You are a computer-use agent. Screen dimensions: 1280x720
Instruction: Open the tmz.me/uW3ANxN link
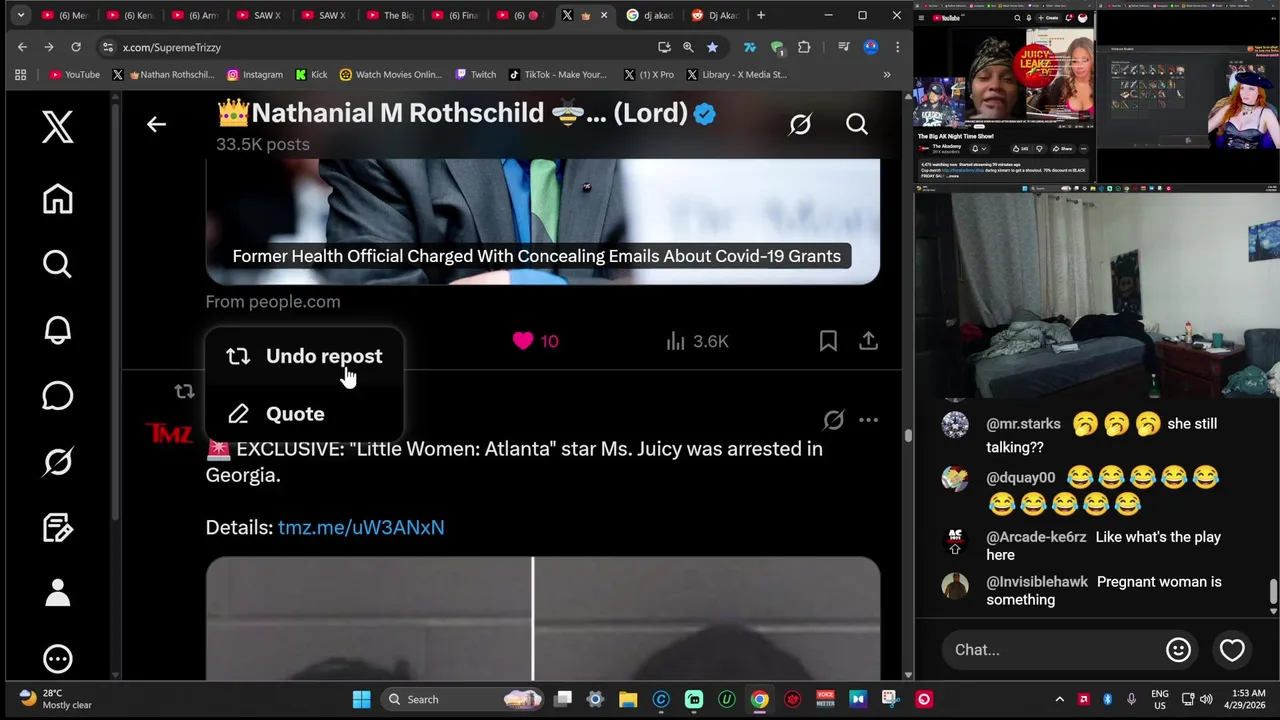361,527
